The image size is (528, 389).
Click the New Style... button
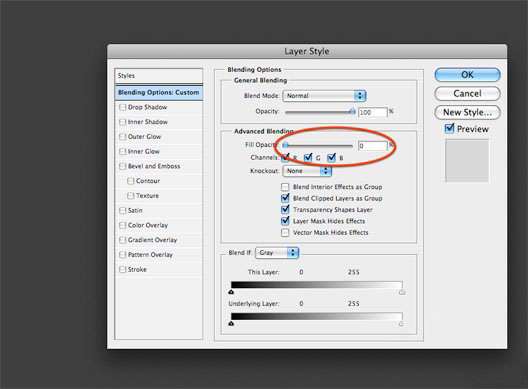[467, 112]
